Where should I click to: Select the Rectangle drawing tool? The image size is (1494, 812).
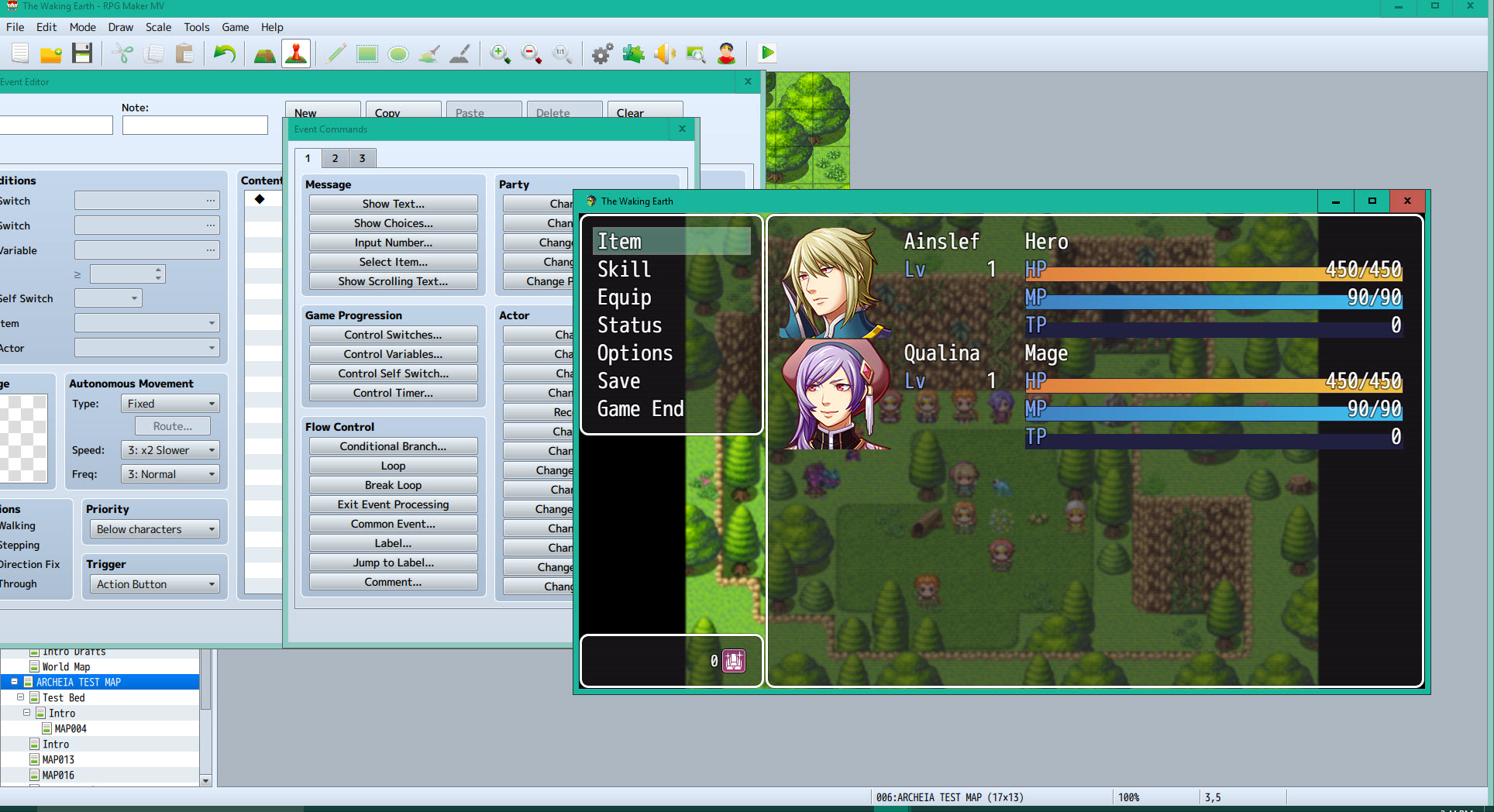coord(367,53)
